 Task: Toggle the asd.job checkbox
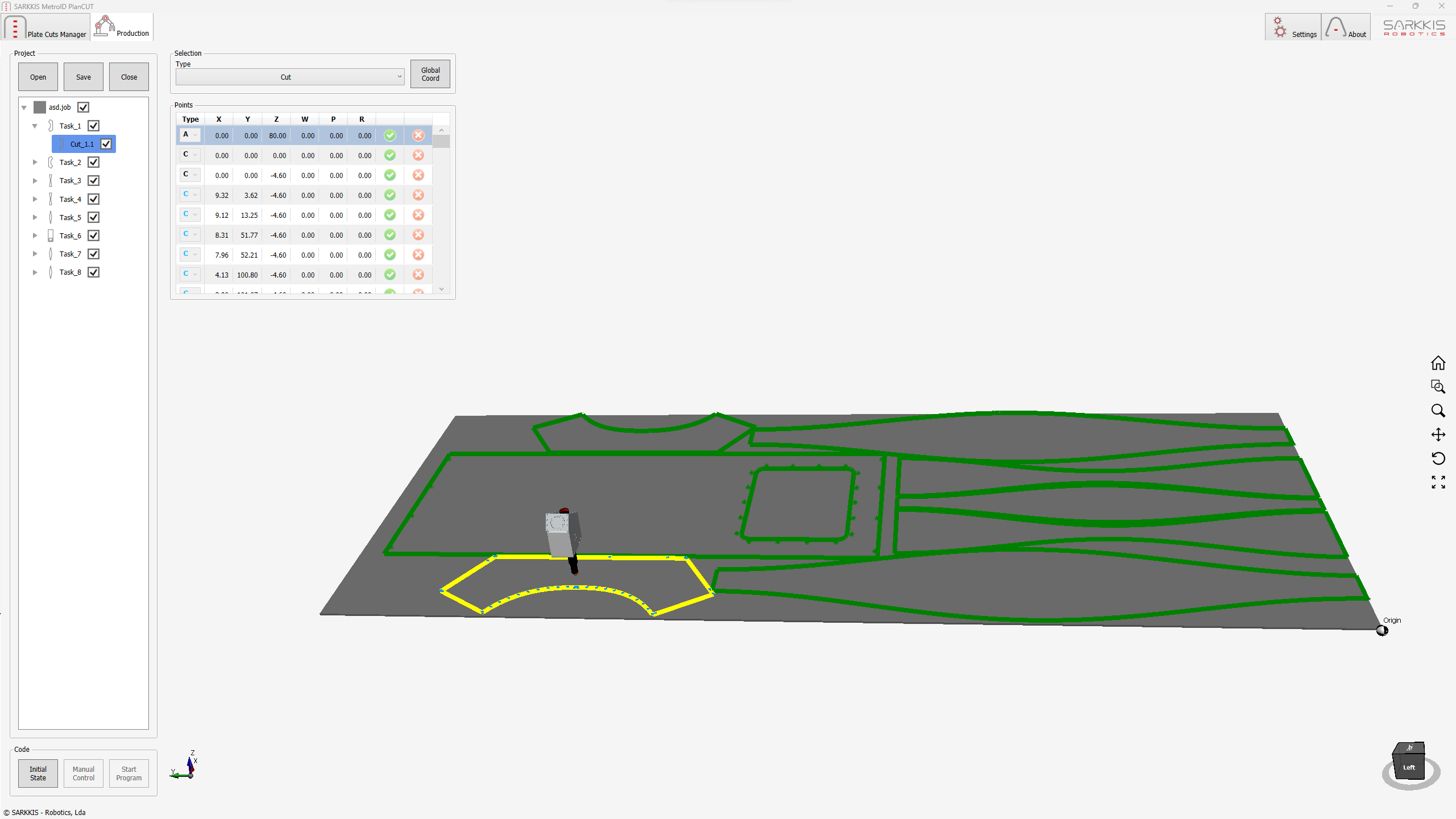tap(84, 107)
